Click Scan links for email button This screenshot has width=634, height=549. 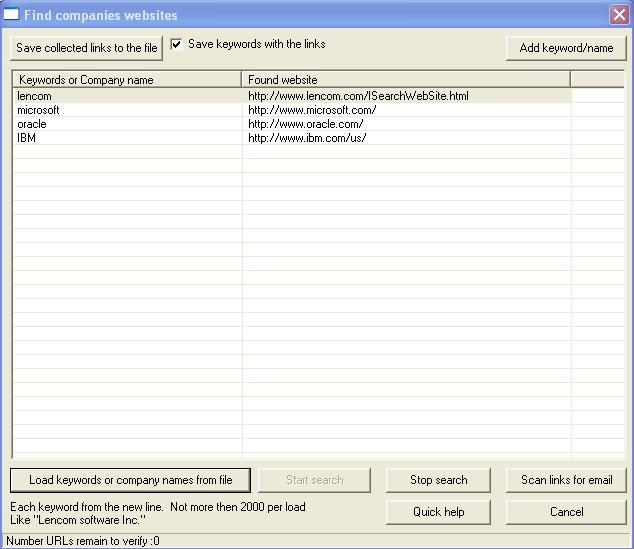click(566, 480)
